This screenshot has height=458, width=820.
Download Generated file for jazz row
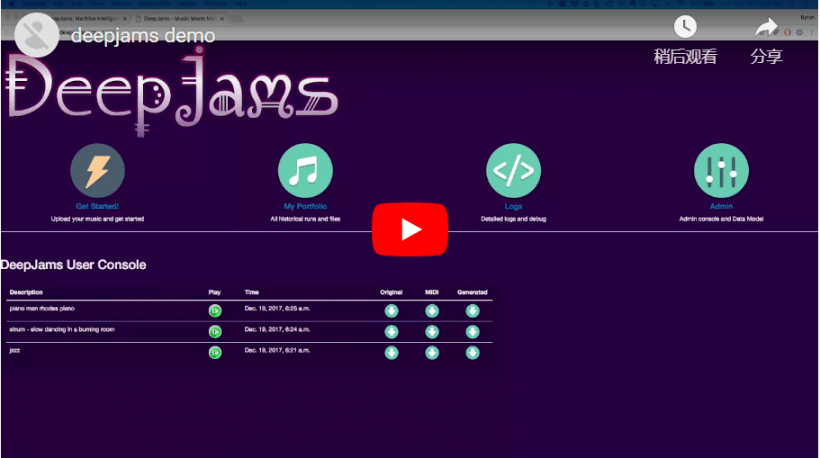472,352
